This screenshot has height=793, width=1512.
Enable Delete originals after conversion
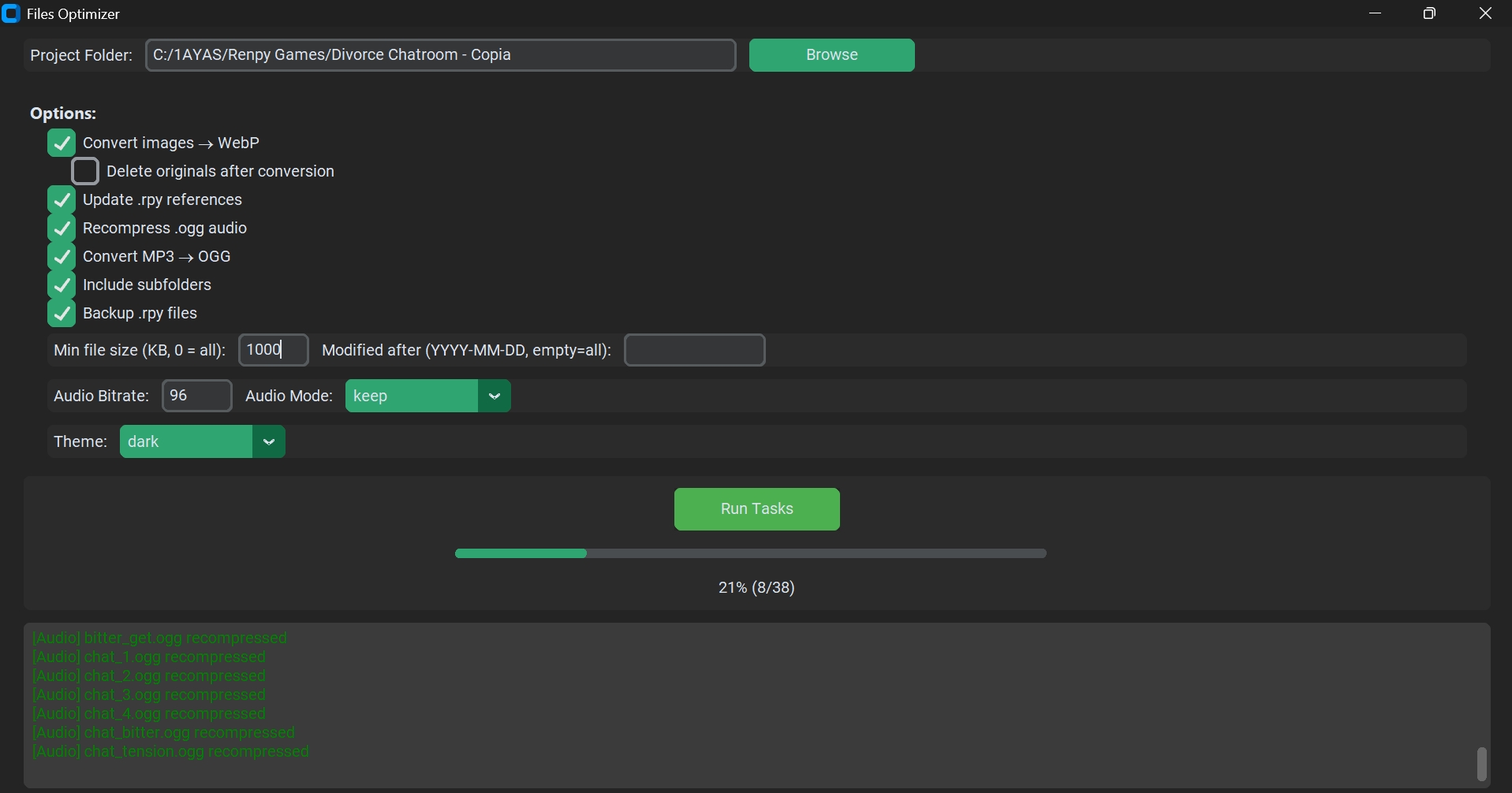[x=85, y=172]
